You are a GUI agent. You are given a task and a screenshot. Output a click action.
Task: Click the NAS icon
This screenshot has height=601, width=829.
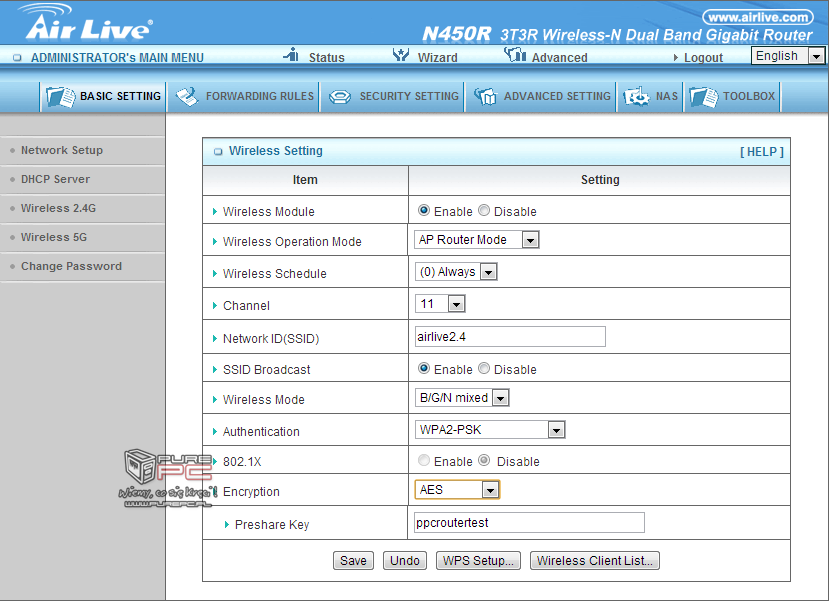pos(636,97)
